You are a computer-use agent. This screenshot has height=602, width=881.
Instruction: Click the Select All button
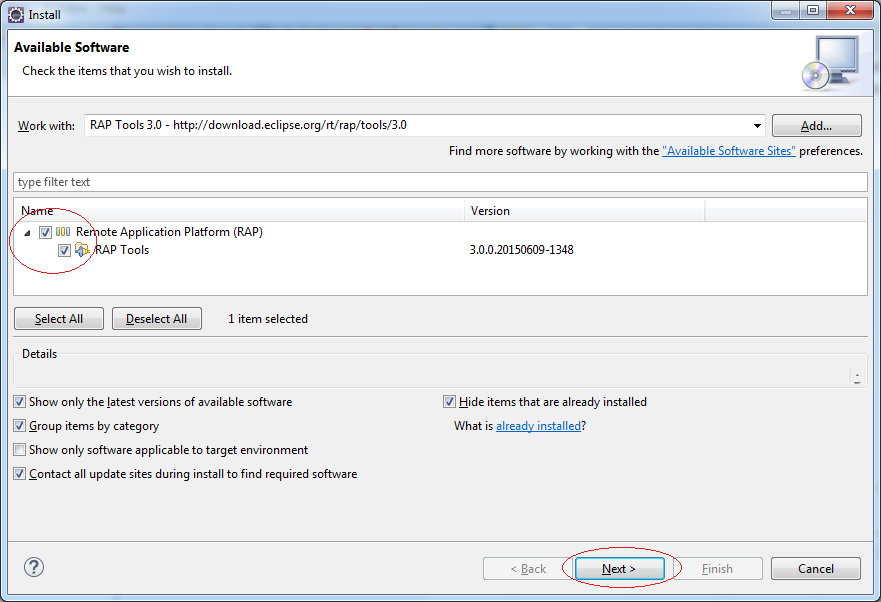59,319
